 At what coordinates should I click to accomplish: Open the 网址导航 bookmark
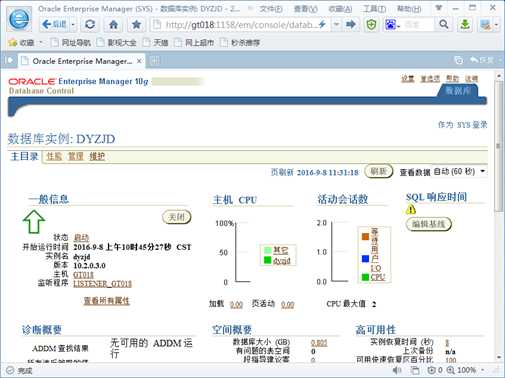tap(71, 43)
